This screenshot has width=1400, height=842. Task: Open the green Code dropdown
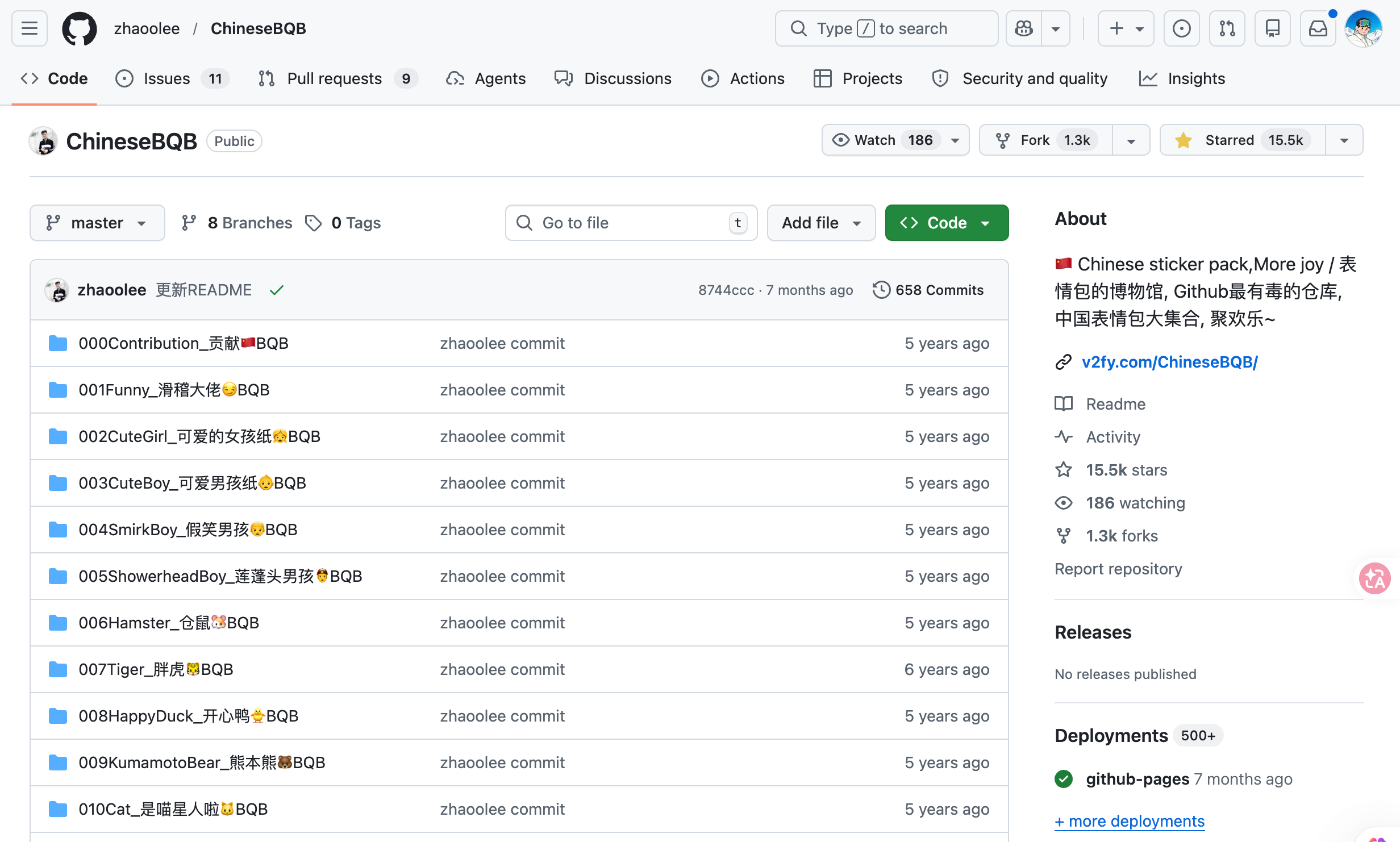click(x=947, y=223)
